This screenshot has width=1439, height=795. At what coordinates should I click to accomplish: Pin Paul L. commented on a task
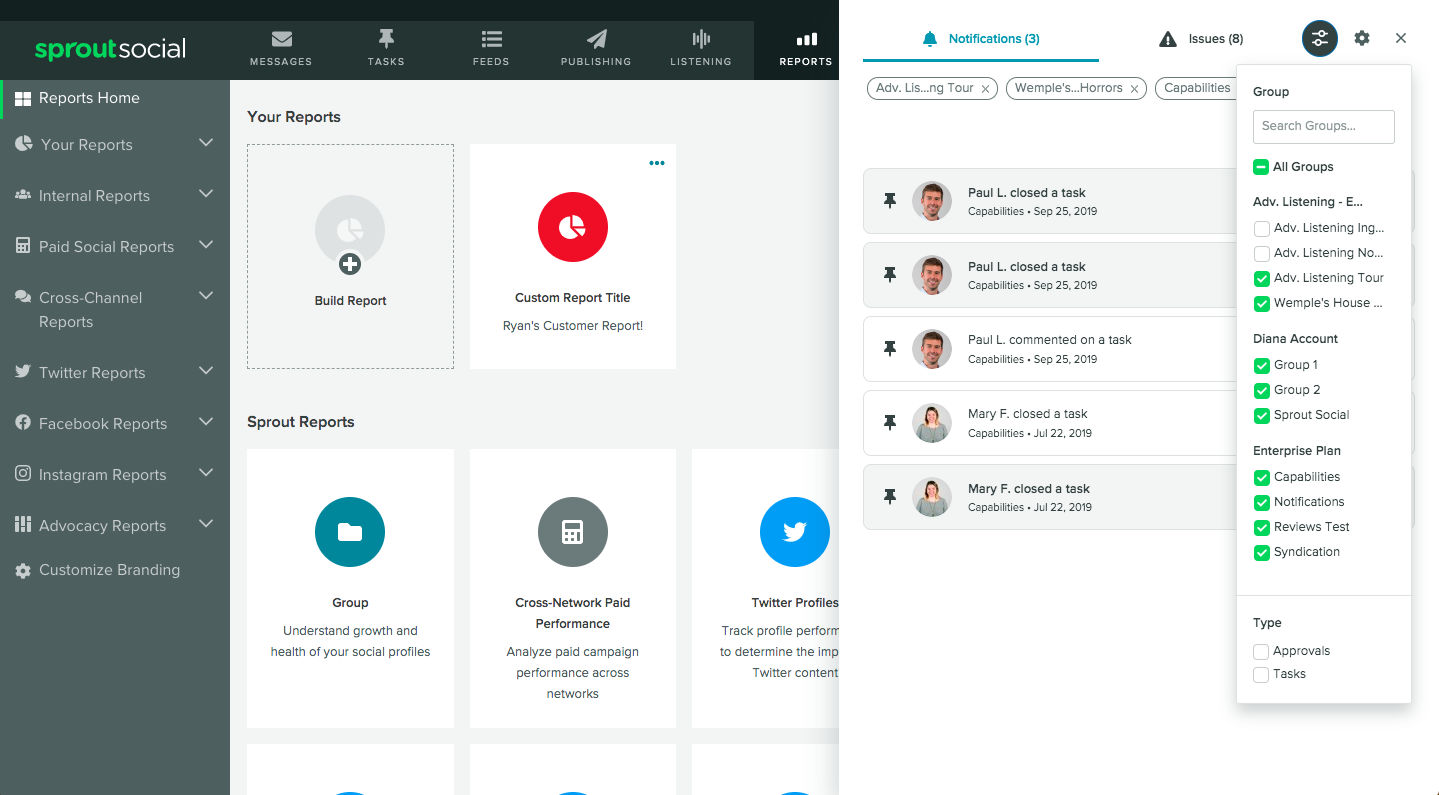coord(890,349)
